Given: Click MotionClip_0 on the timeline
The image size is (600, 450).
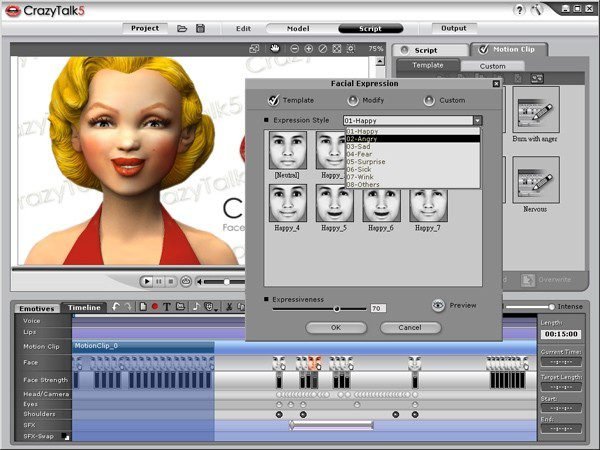Looking at the screenshot, I should 143,347.
